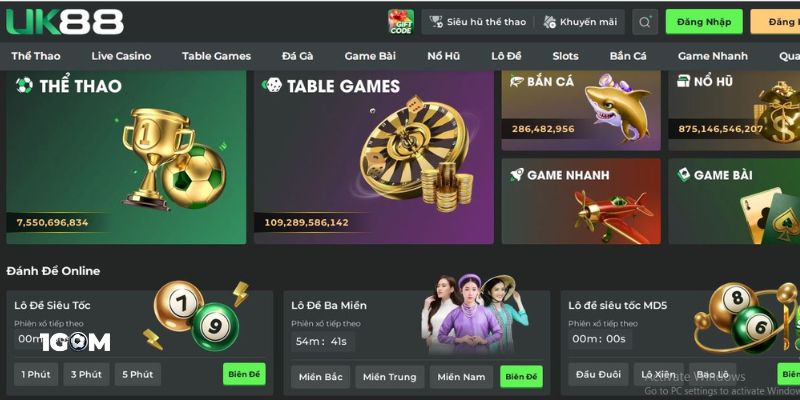This screenshot has height=400, width=800.
Task: Click the dice icon next to TABLE GAMES
Action: tap(272, 85)
